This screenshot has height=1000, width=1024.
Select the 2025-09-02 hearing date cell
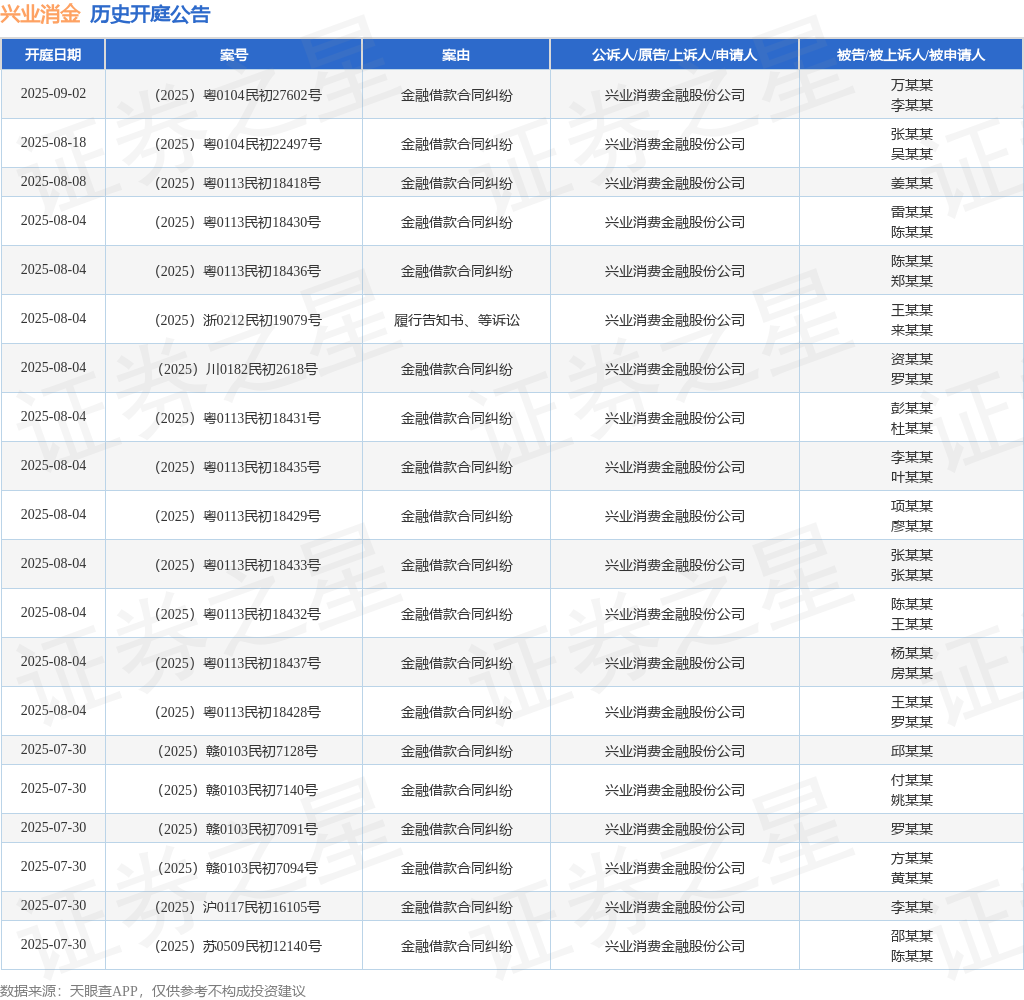(53, 94)
